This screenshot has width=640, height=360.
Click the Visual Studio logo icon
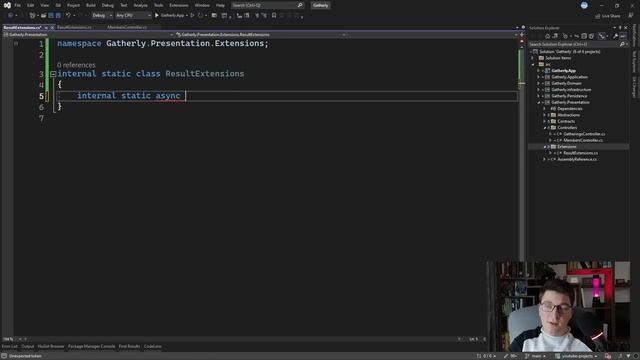click(x=7, y=5)
